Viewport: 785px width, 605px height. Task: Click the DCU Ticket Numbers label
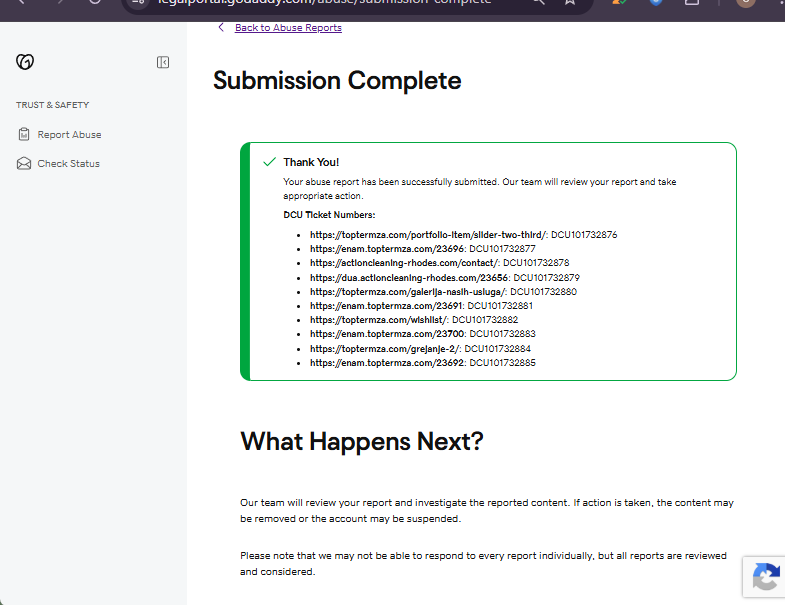tap(329, 215)
